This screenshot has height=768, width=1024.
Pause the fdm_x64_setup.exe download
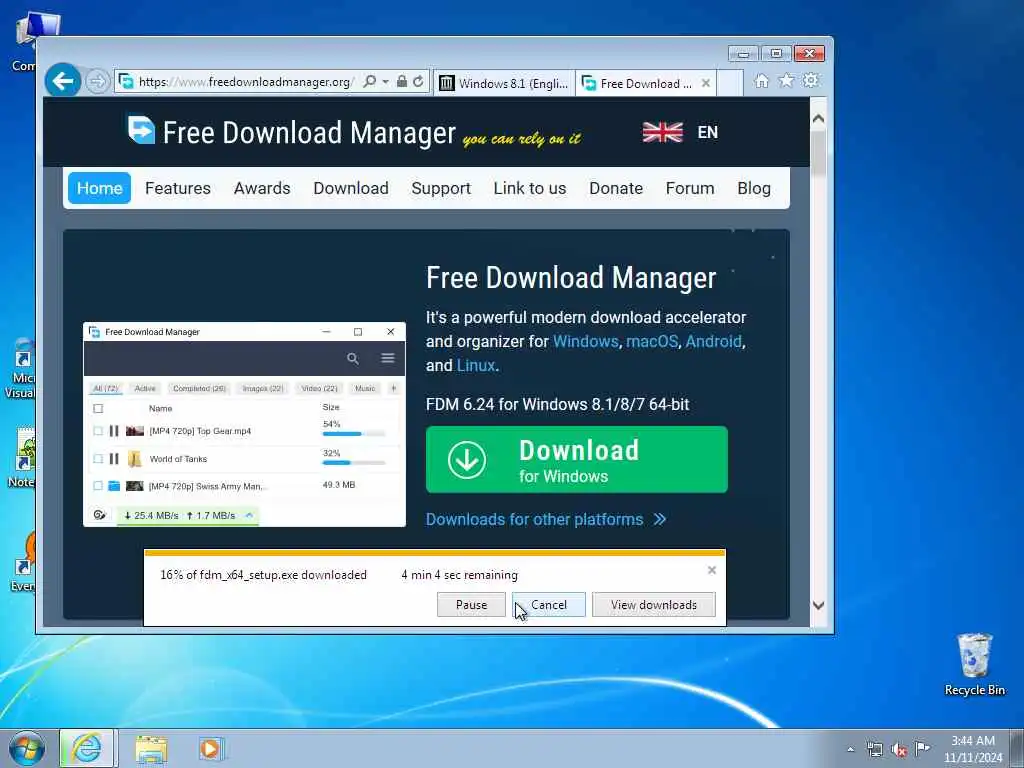[x=471, y=605]
